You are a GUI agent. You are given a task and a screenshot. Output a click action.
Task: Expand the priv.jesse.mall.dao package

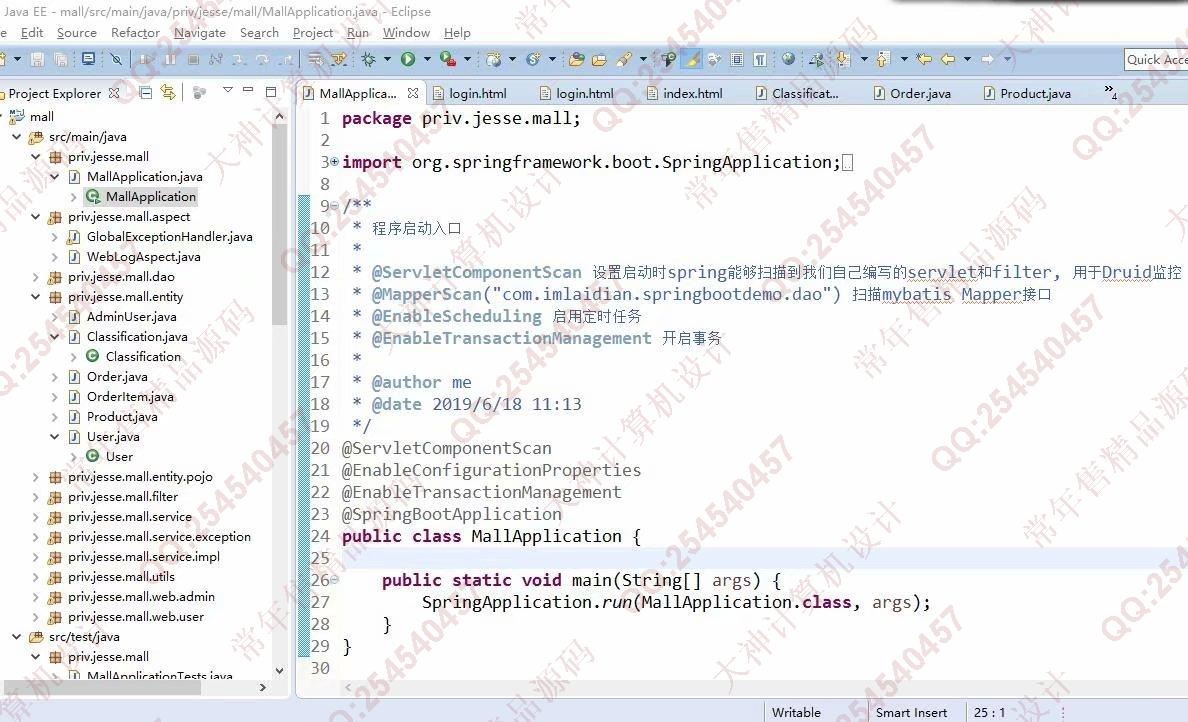(36, 277)
